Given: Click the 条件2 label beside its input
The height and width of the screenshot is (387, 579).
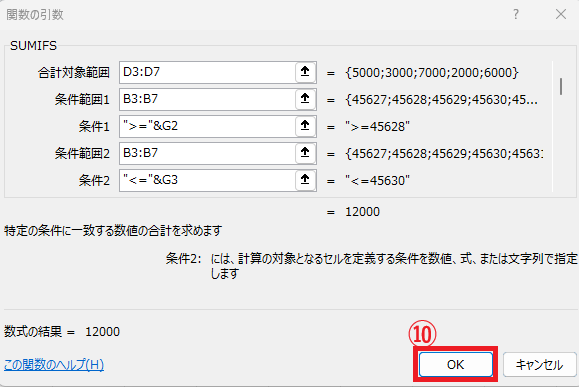Looking at the screenshot, I should pyautogui.click(x=94, y=181).
